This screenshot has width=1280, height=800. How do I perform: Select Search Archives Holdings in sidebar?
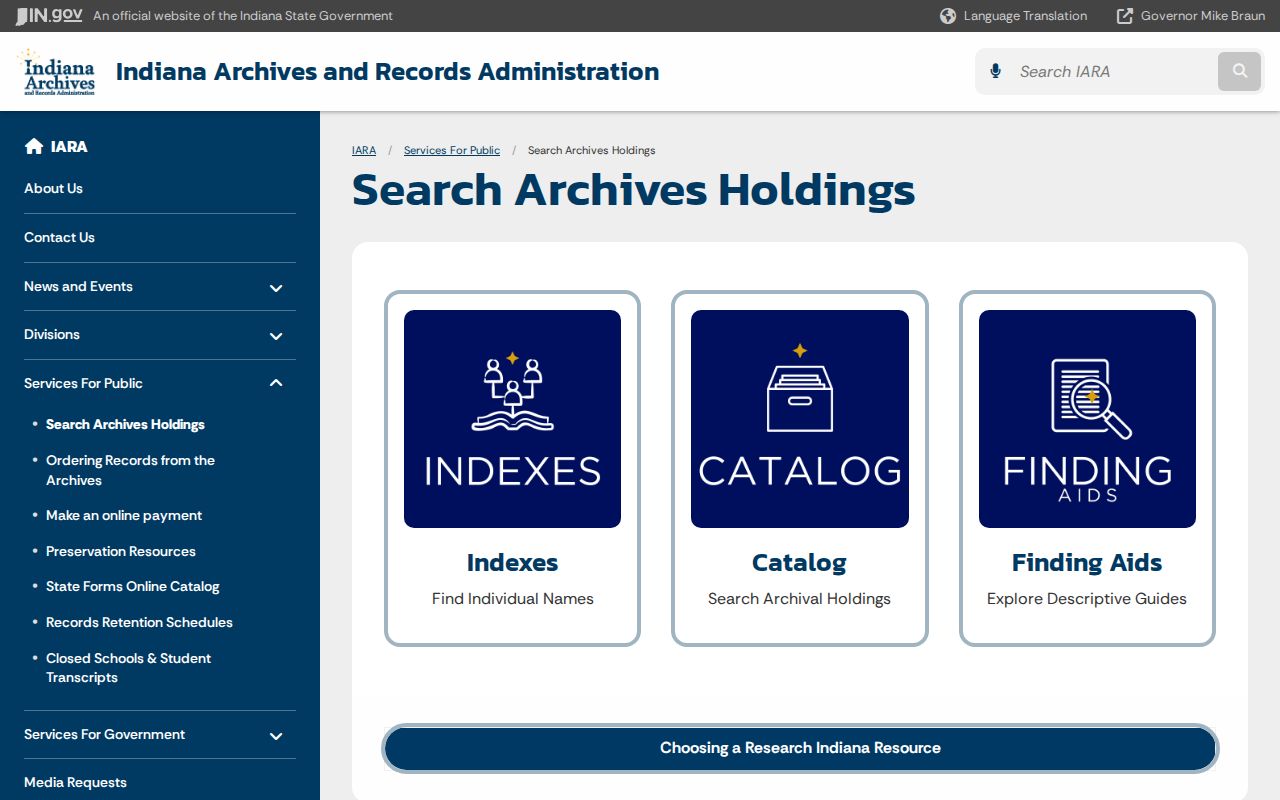click(x=125, y=424)
